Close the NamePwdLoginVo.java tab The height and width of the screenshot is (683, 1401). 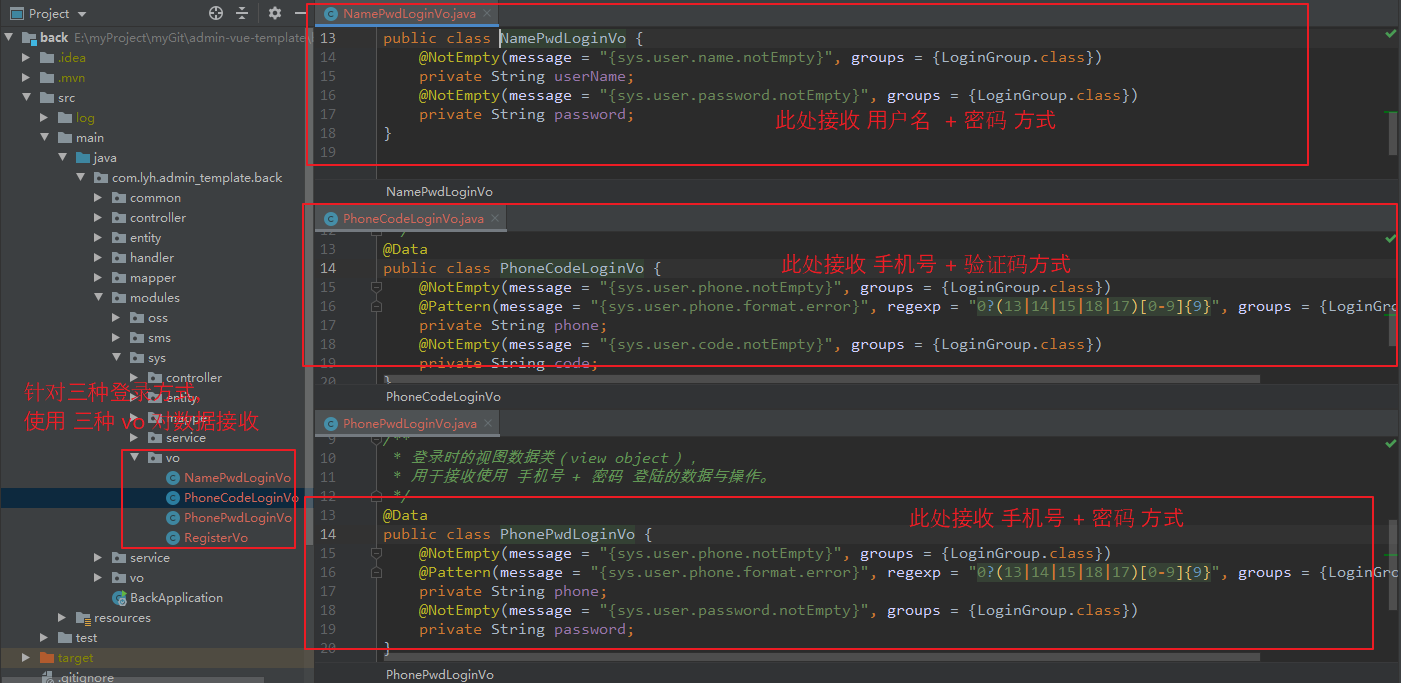click(487, 14)
